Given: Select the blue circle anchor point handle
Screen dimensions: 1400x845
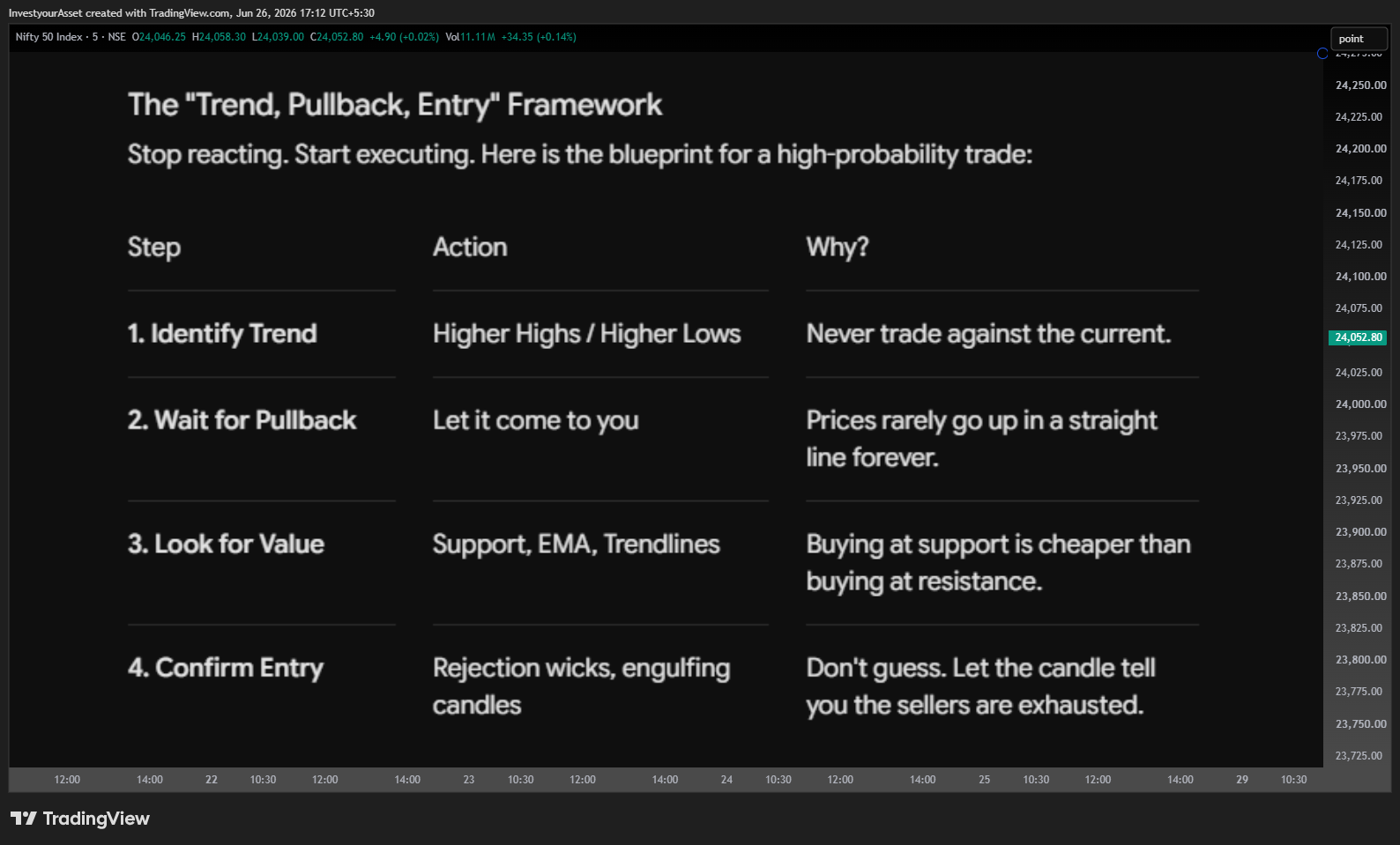Looking at the screenshot, I should pos(1322,54).
